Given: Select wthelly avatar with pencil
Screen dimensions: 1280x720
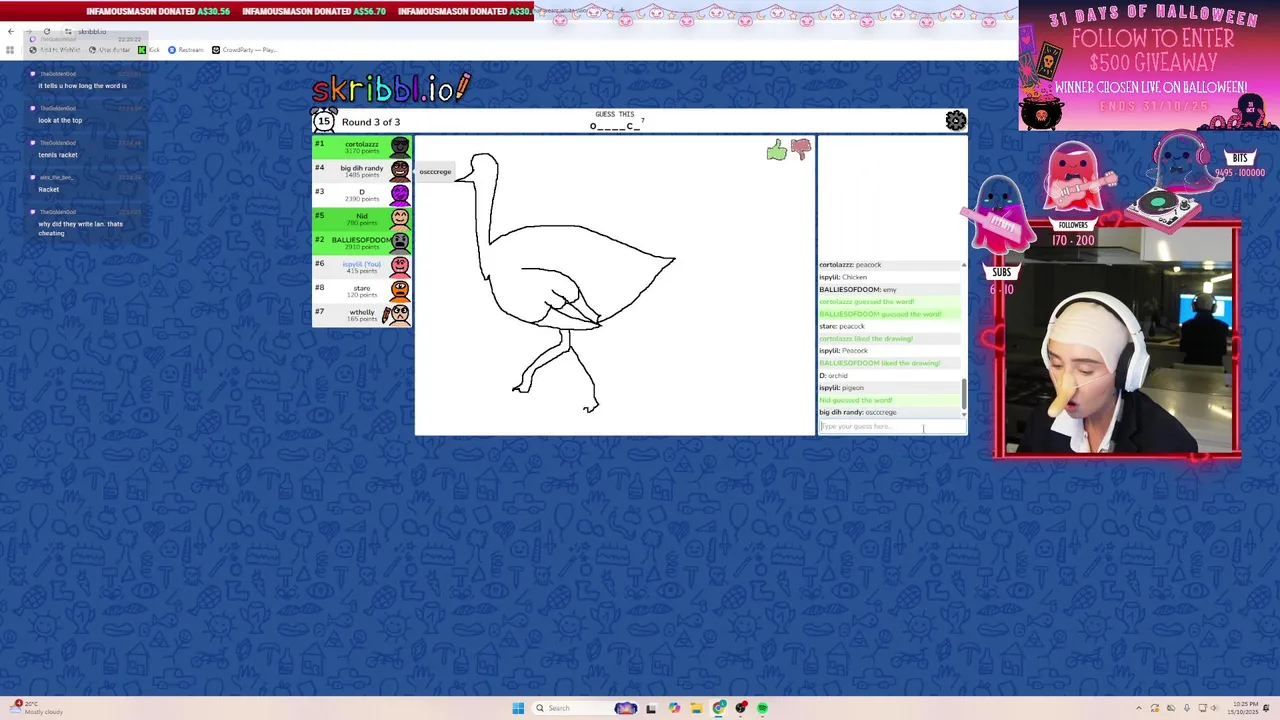Looking at the screenshot, I should (397, 315).
